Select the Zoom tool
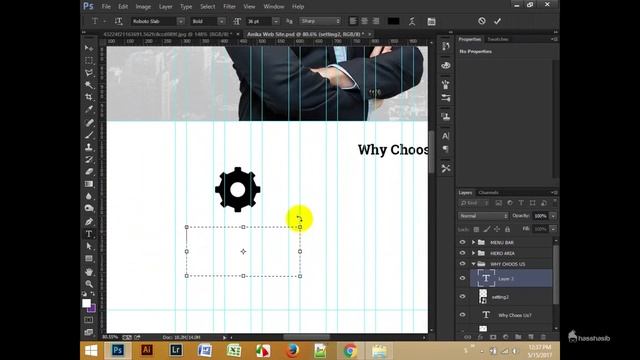Image resolution: width=640 pixels, height=360 pixels. (89, 284)
